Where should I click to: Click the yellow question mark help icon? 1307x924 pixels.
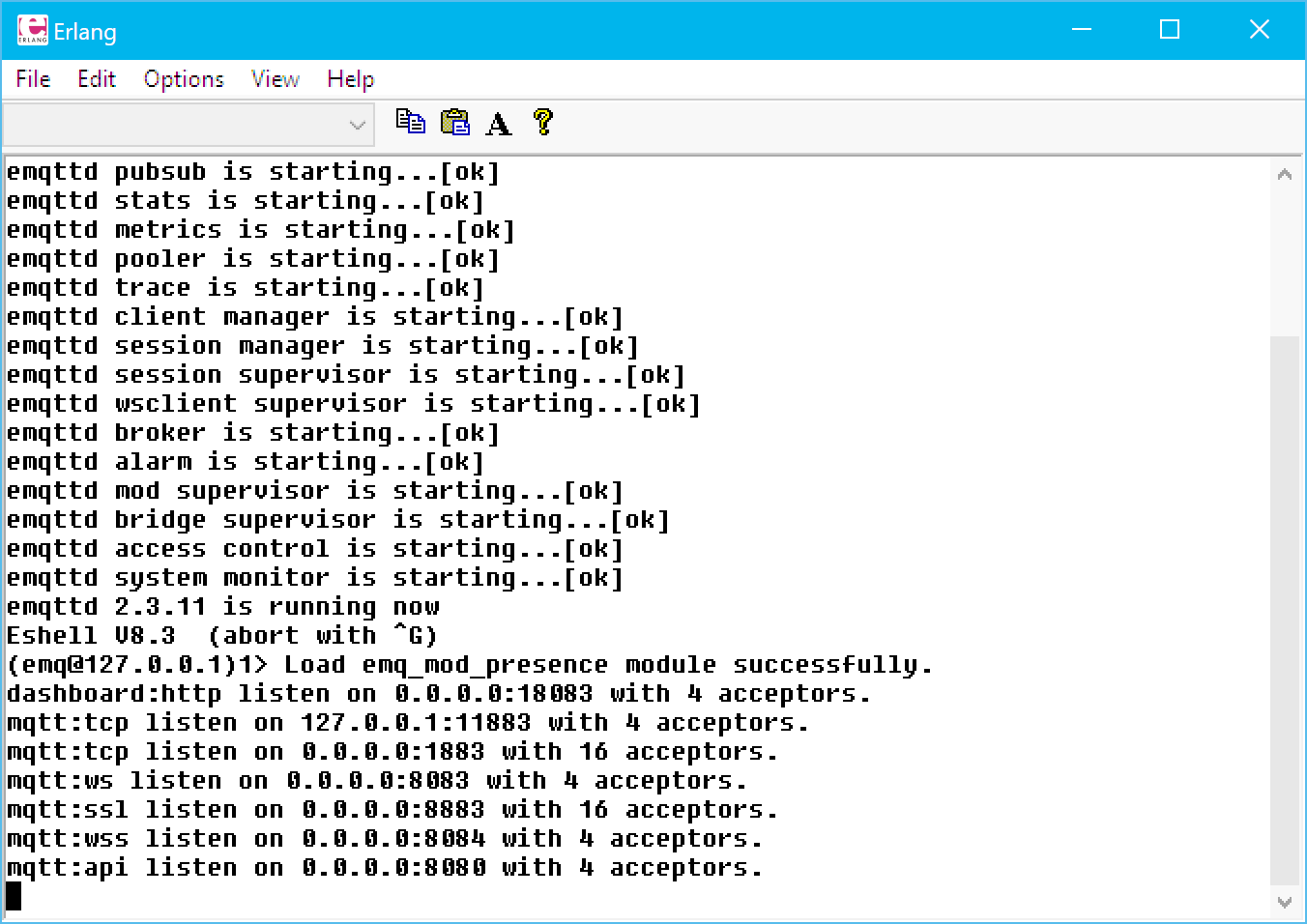(543, 122)
